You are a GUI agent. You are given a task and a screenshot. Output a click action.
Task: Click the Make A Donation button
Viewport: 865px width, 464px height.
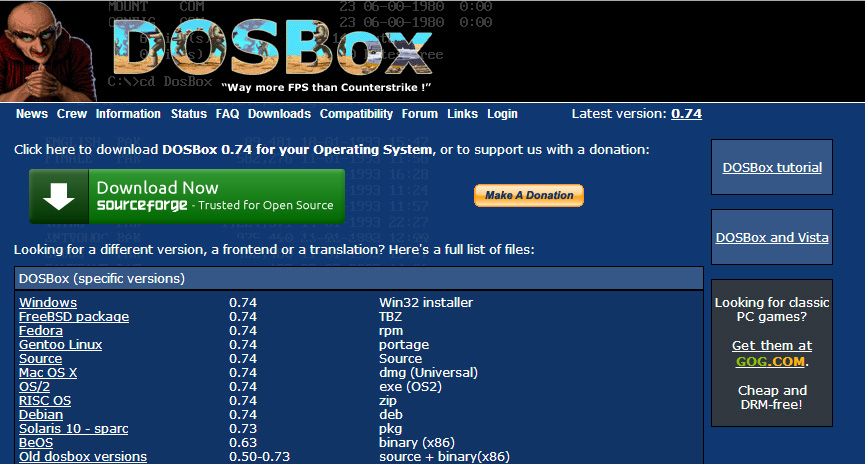528,195
